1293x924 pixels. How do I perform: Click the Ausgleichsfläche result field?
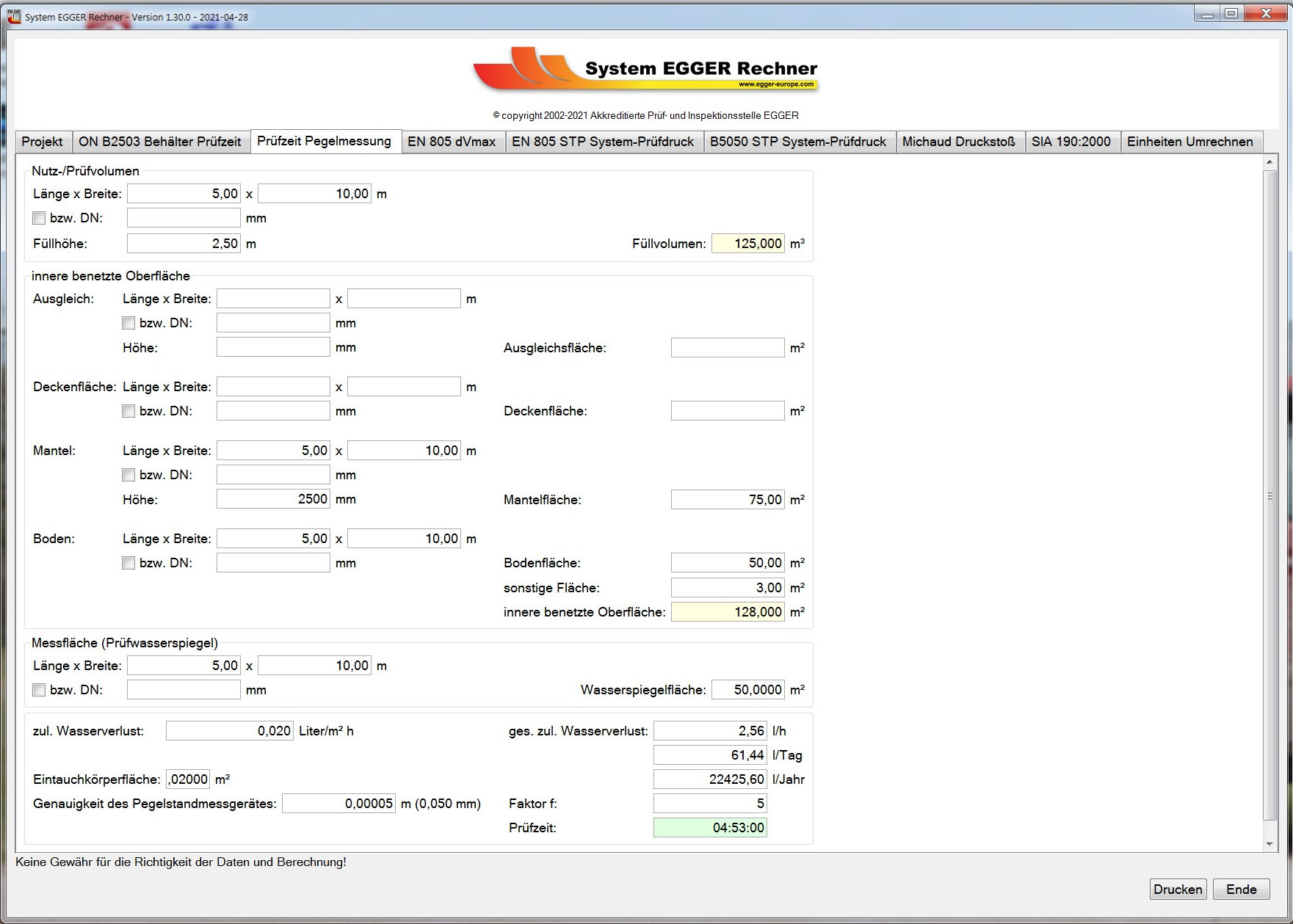(728, 348)
